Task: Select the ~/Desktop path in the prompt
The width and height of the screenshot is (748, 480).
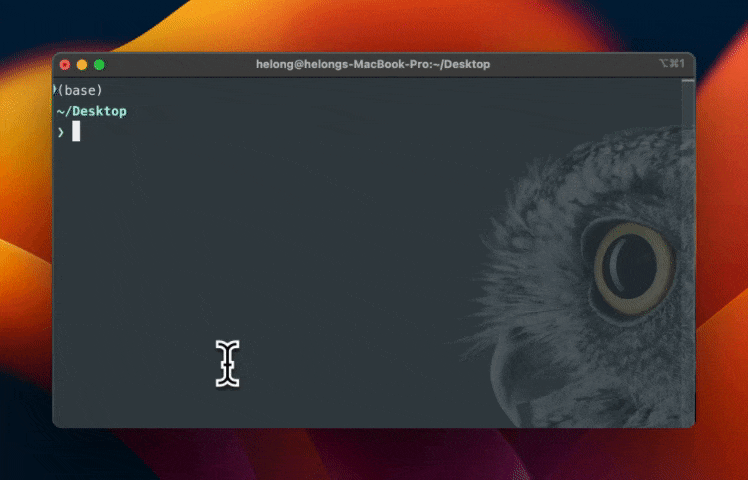Action: 92,111
